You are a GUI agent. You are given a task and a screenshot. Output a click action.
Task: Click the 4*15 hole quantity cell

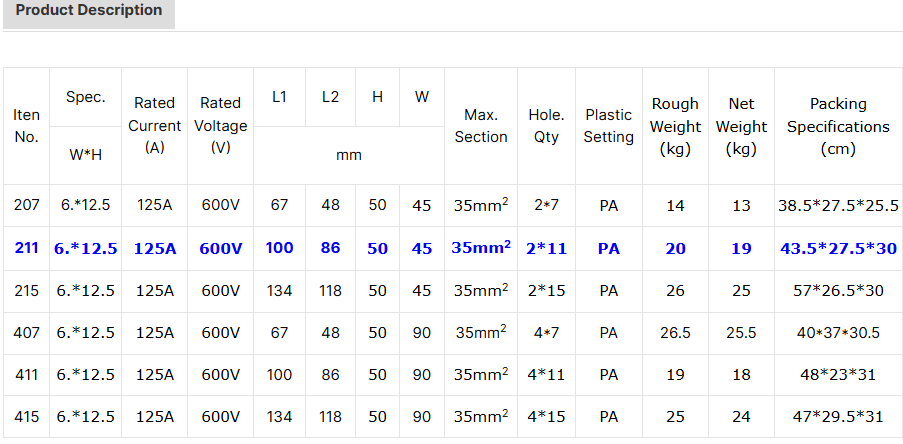coord(546,417)
